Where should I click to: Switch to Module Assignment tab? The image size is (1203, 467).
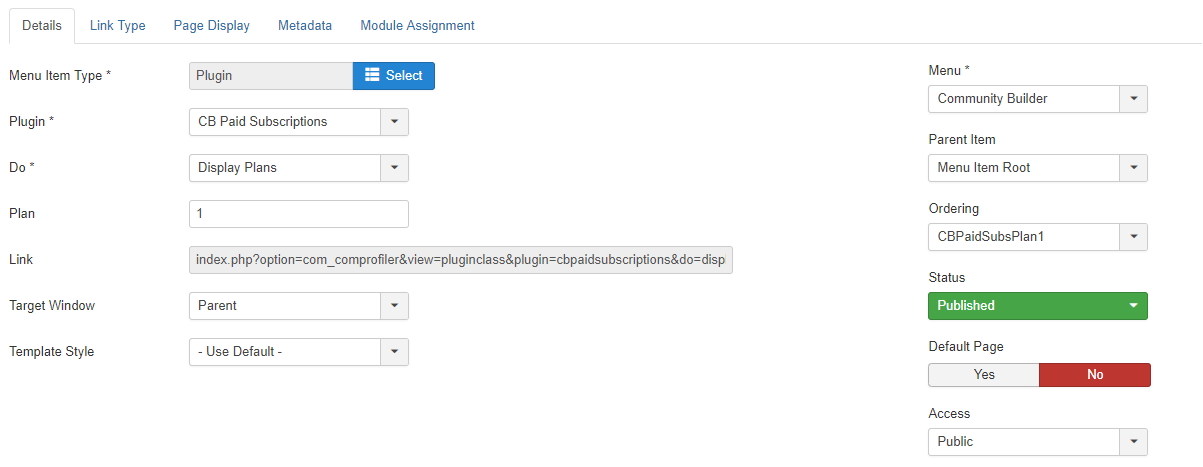click(x=417, y=26)
